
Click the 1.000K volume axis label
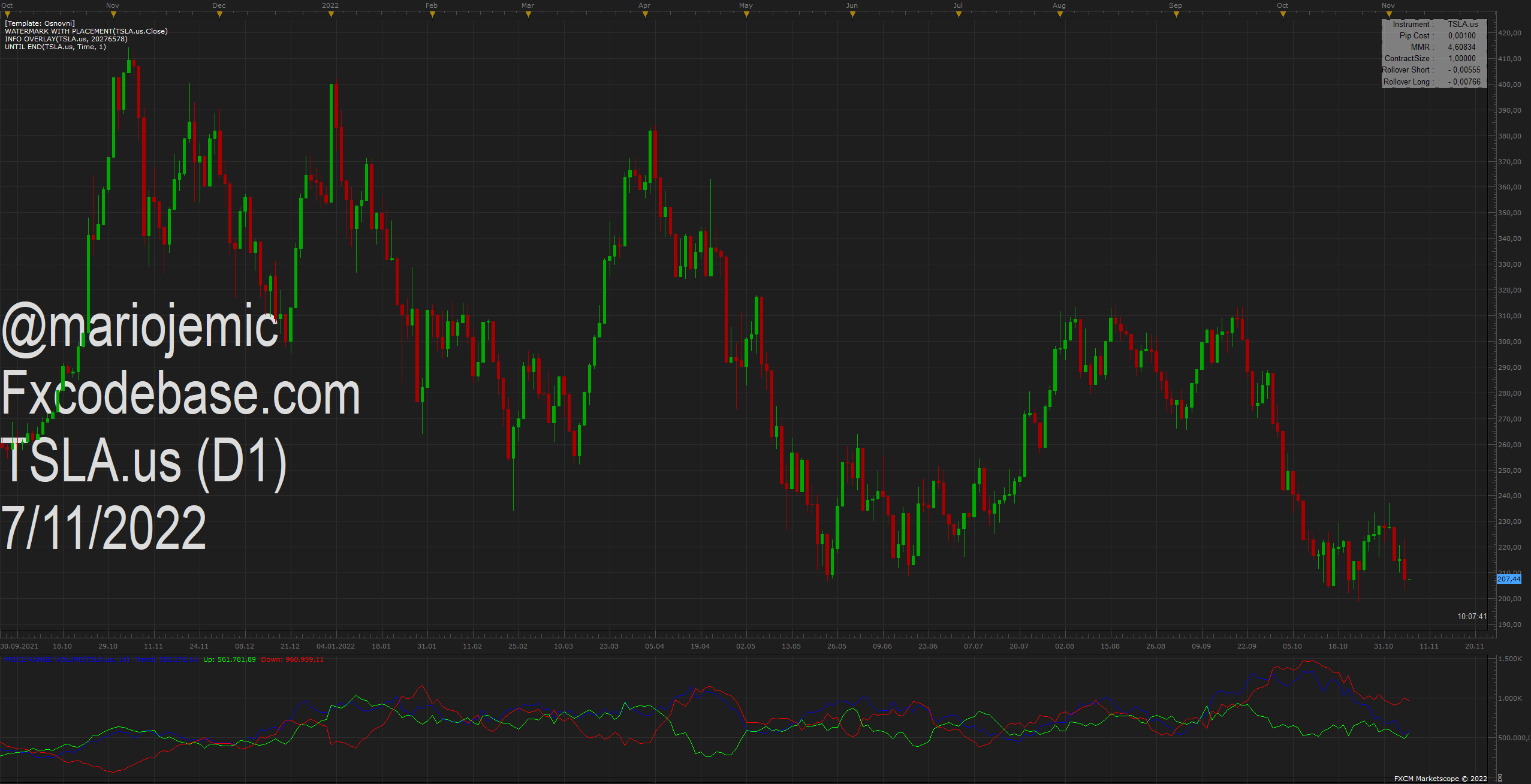point(1510,699)
